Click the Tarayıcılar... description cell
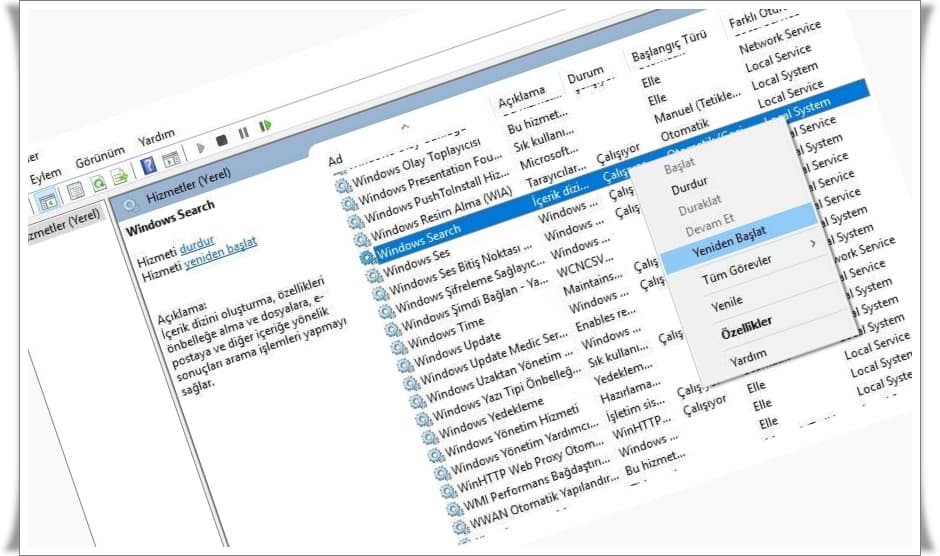Image resolution: width=940 pixels, height=556 pixels. click(x=556, y=175)
